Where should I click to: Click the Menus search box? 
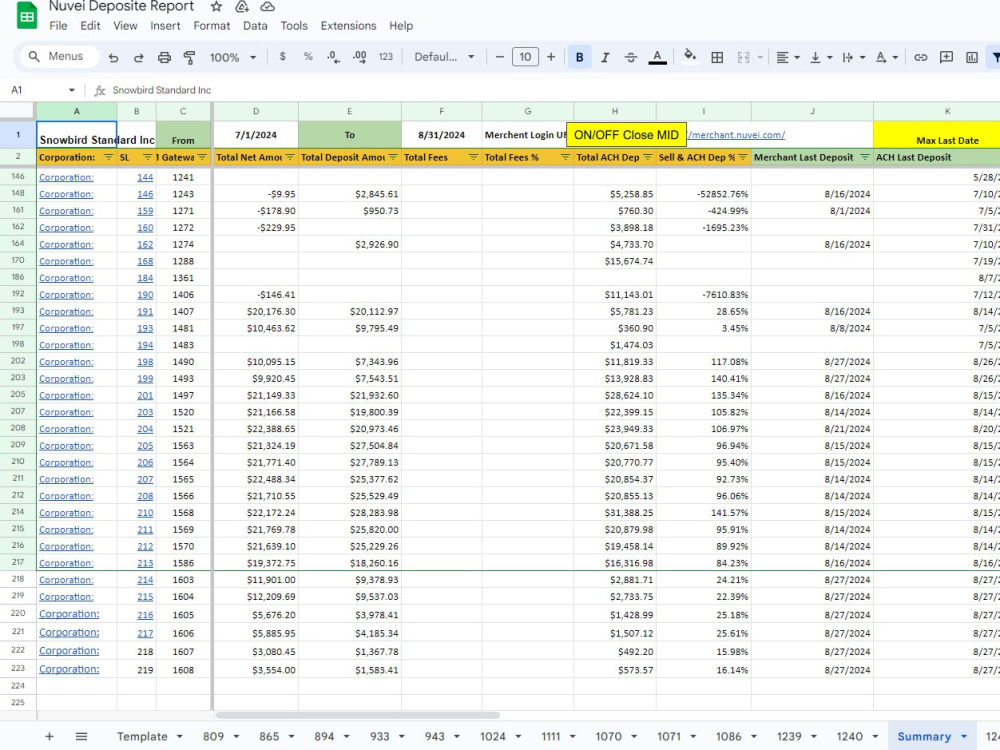pos(57,56)
